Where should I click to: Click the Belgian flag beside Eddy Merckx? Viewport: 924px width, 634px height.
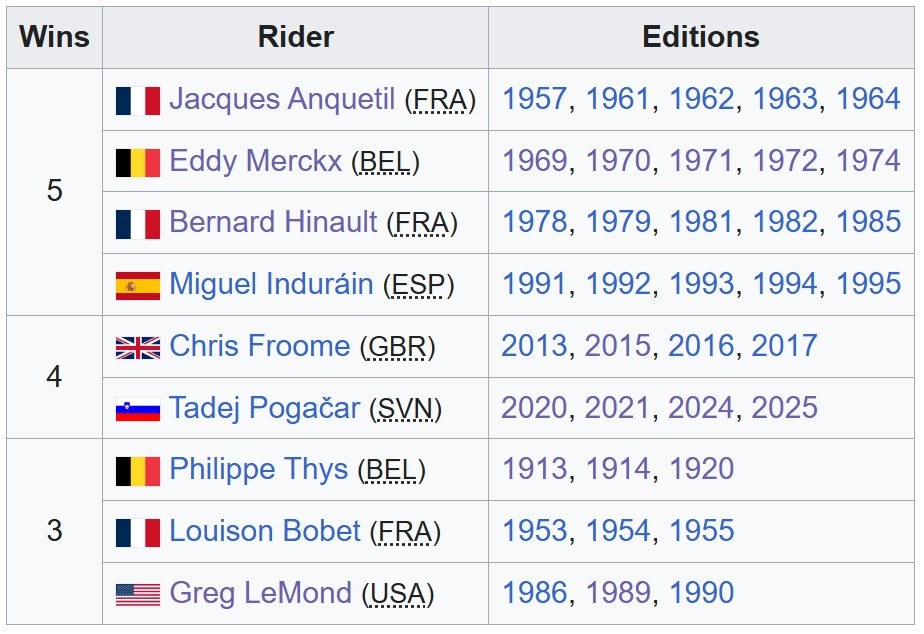pos(137,162)
